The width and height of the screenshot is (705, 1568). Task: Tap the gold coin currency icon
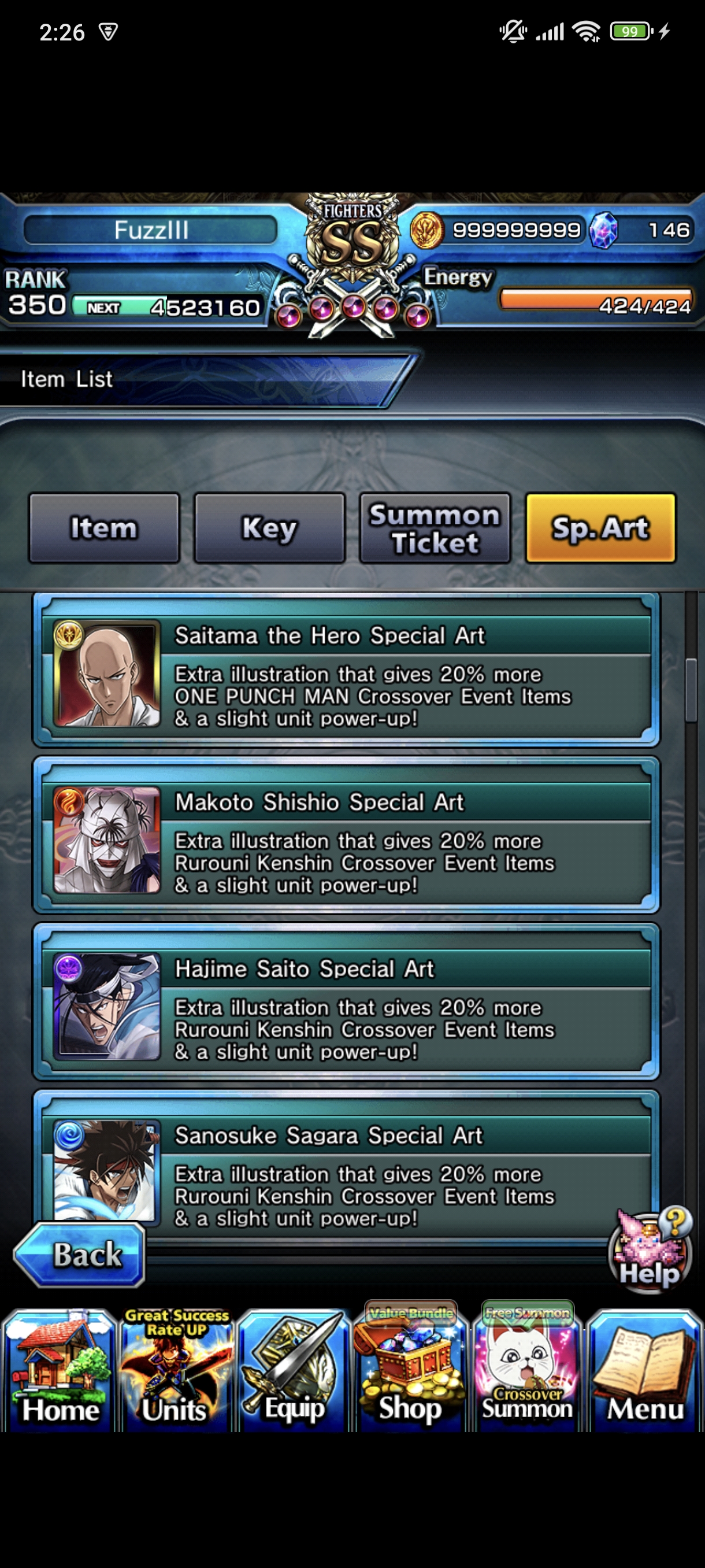(426, 230)
